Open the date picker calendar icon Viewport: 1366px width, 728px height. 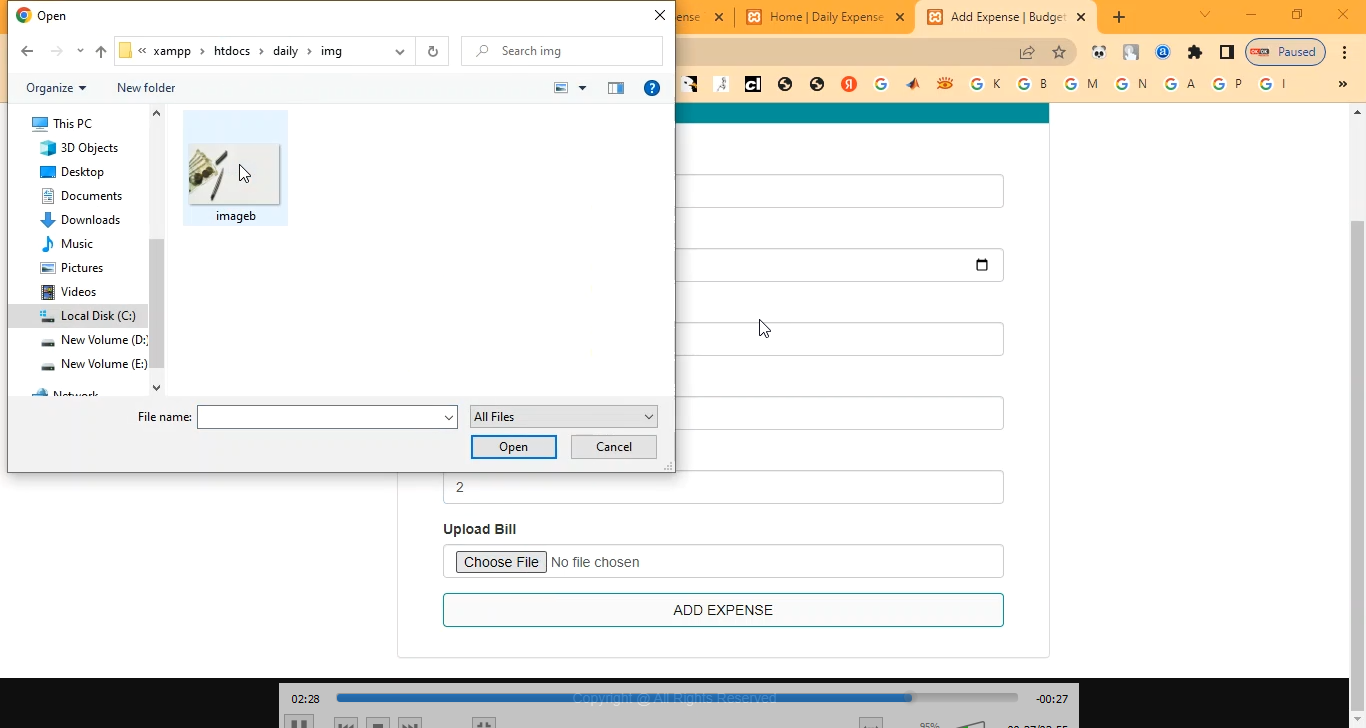981,265
